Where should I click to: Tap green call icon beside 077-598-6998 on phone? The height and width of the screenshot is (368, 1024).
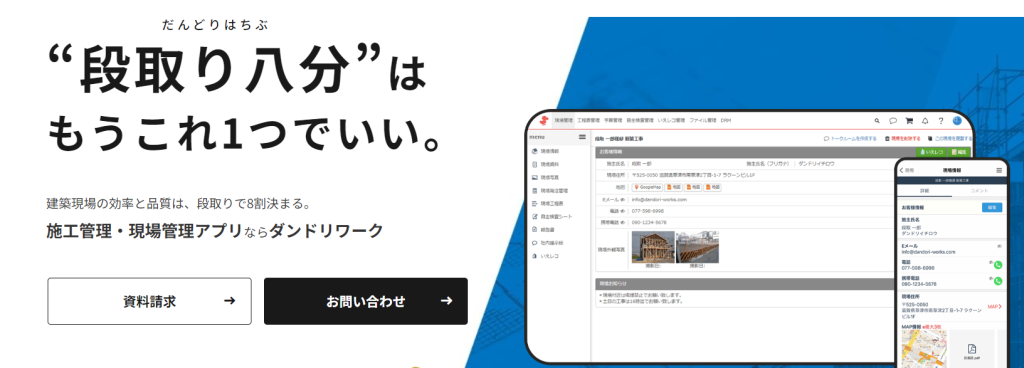click(998, 266)
